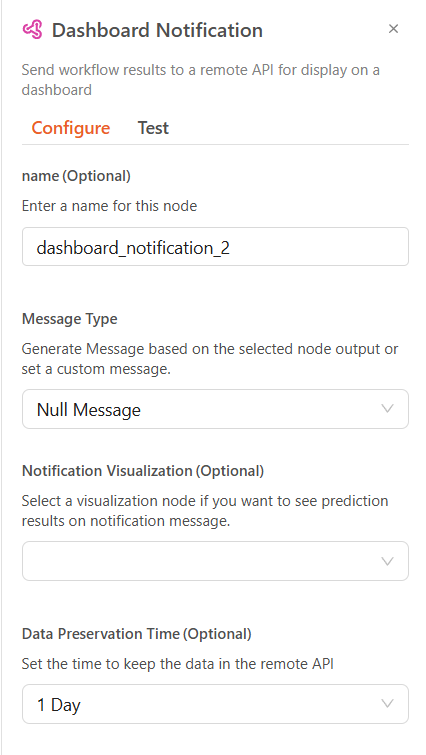Switch to the Test tab

pos(153,128)
